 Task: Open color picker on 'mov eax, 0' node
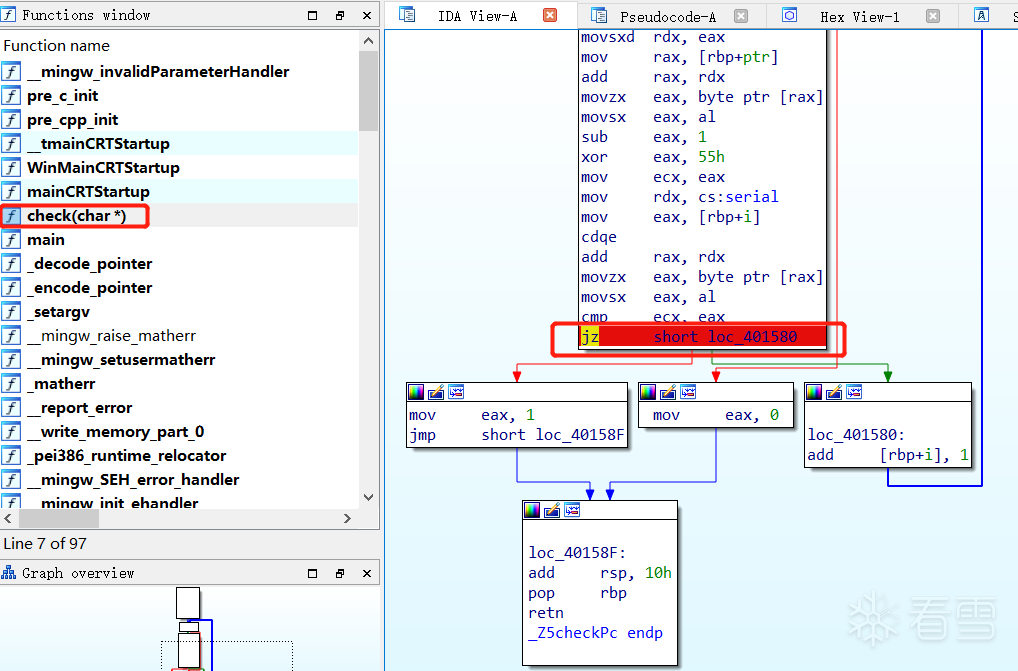pos(648,392)
